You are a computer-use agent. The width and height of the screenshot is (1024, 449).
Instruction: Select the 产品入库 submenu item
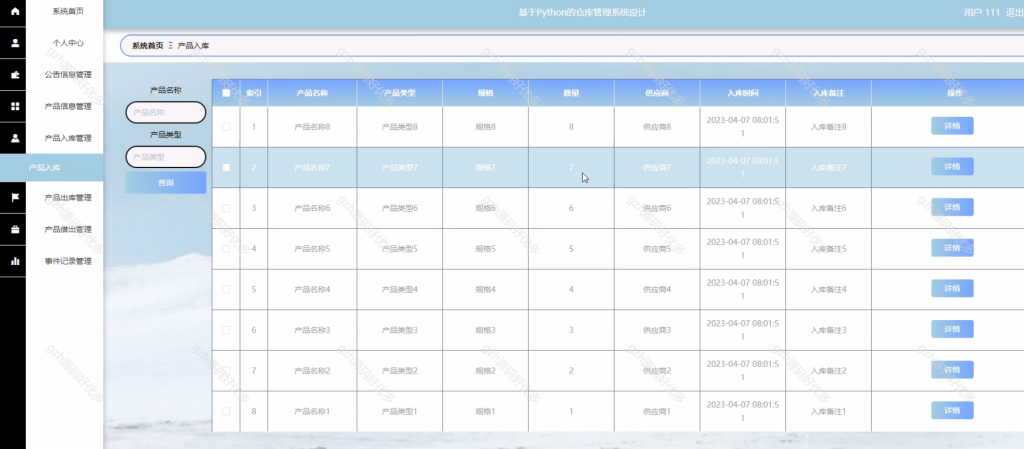point(52,168)
